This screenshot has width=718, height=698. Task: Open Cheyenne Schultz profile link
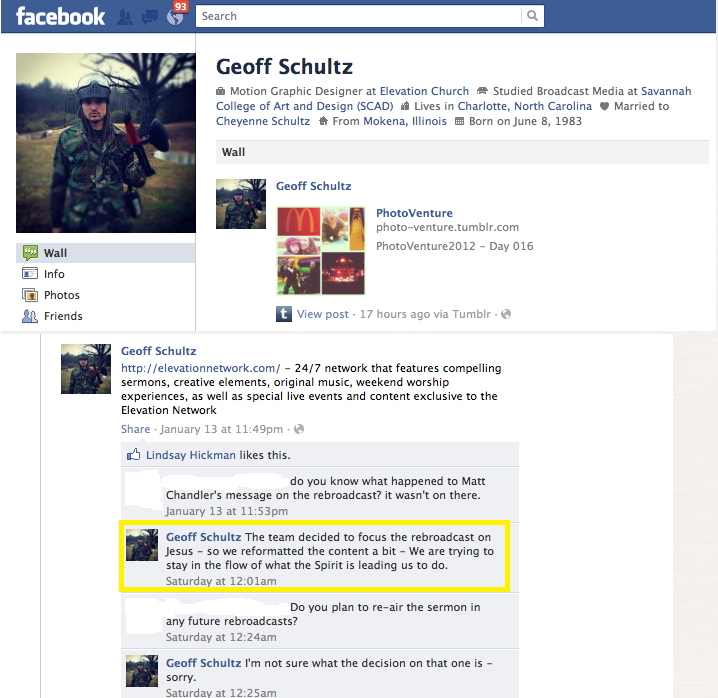click(x=263, y=121)
